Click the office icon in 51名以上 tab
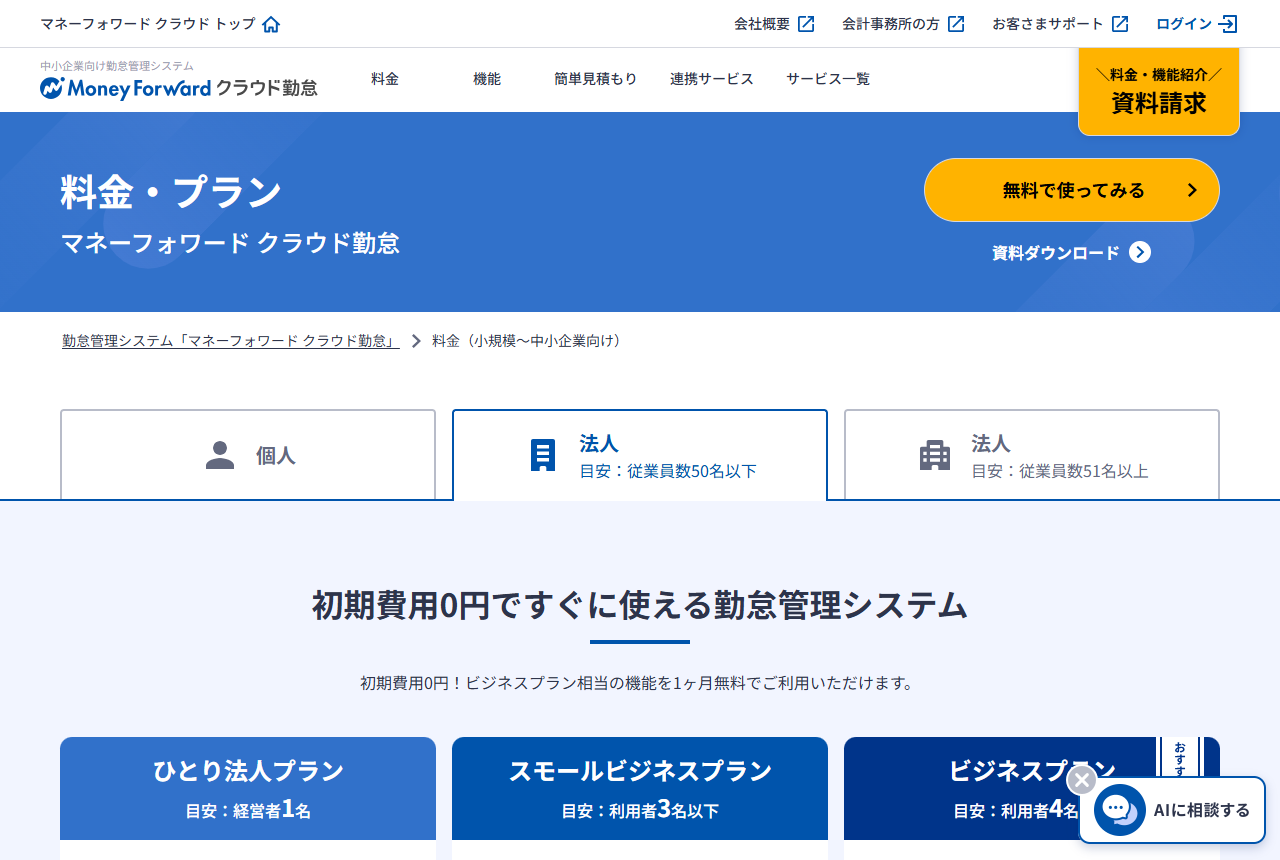1280x860 pixels. [x=935, y=455]
